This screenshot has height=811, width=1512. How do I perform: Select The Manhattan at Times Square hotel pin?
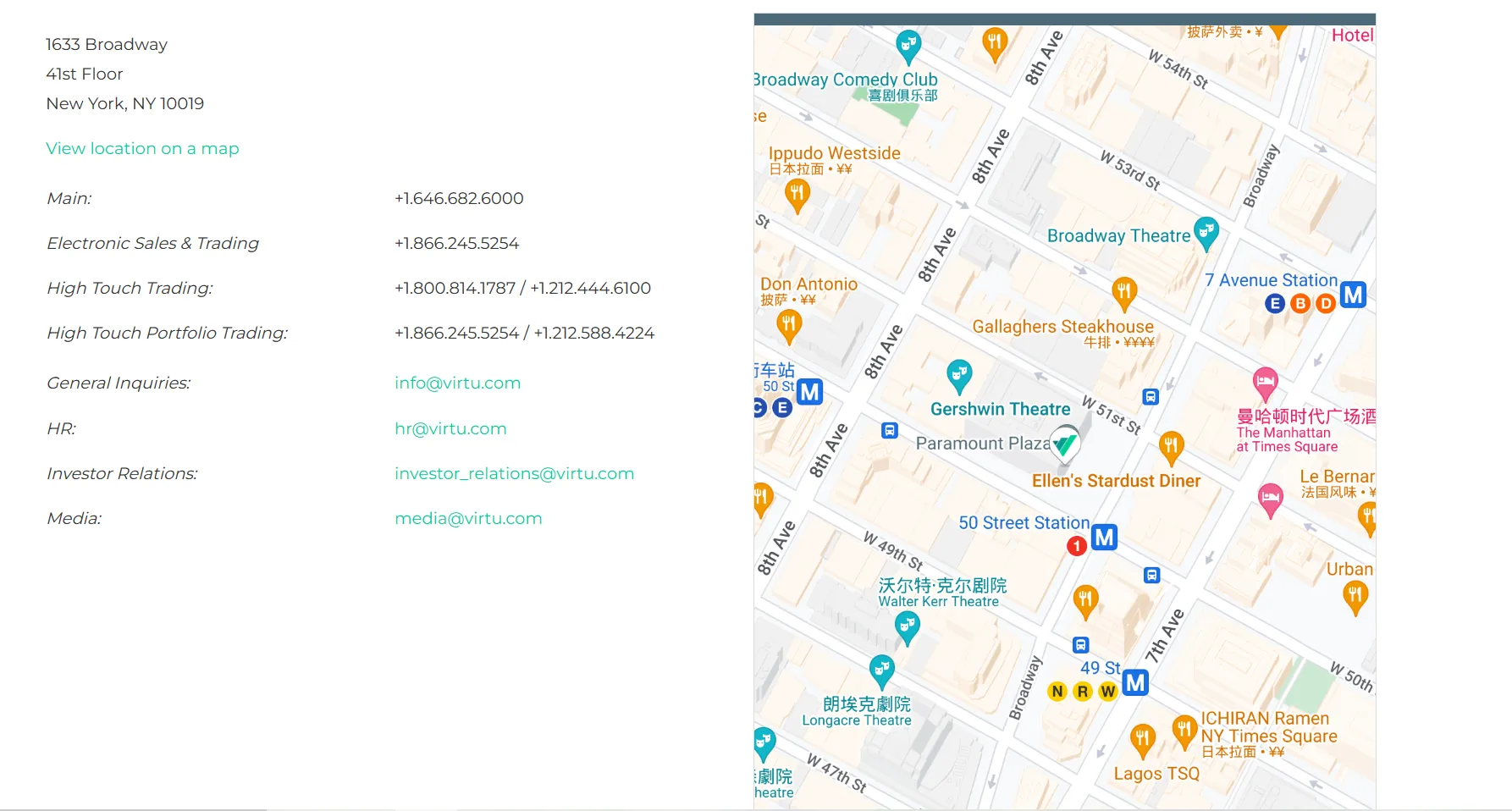(1266, 385)
